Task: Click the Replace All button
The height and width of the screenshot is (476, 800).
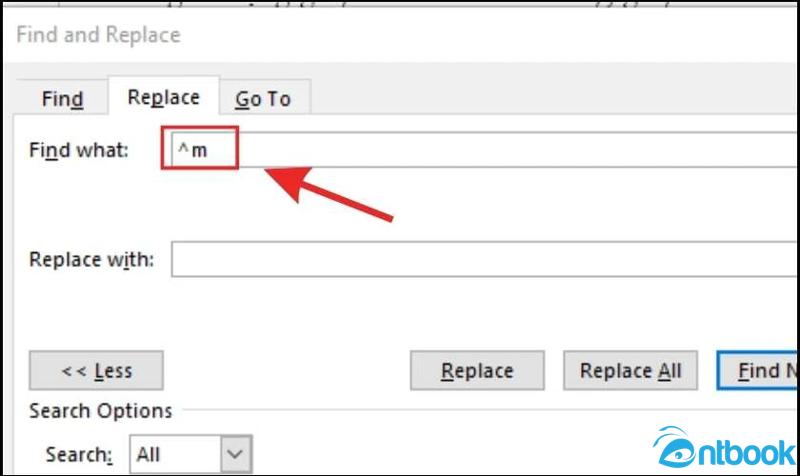Action: pos(630,370)
